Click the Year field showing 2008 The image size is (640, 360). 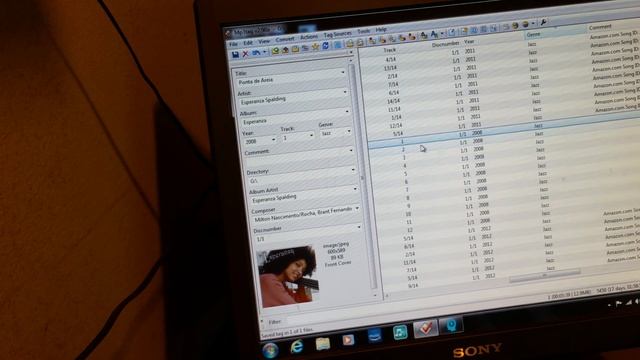click(x=260, y=141)
